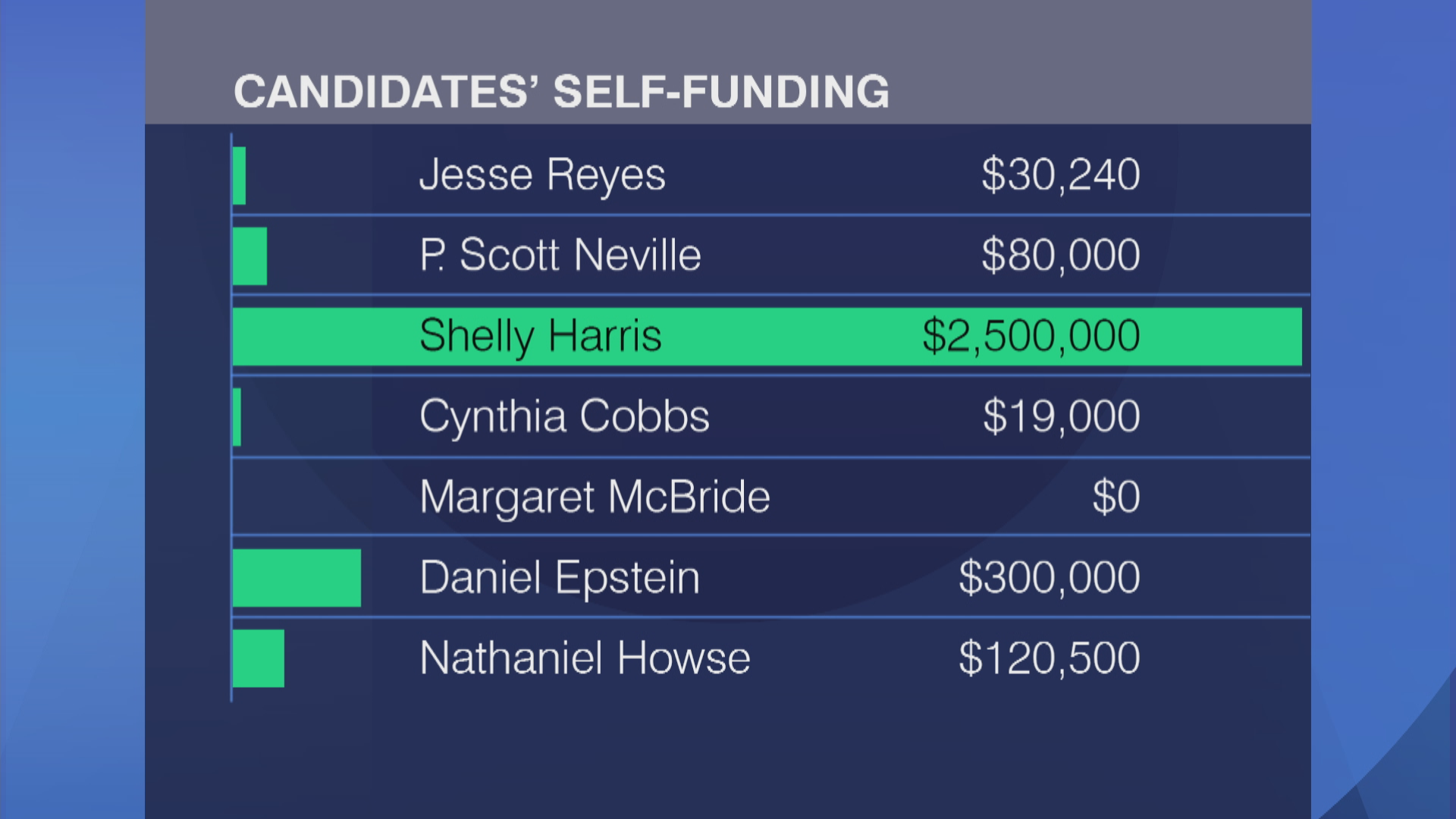
Task: Select the Jesse Reyes name
Action: pos(542,176)
